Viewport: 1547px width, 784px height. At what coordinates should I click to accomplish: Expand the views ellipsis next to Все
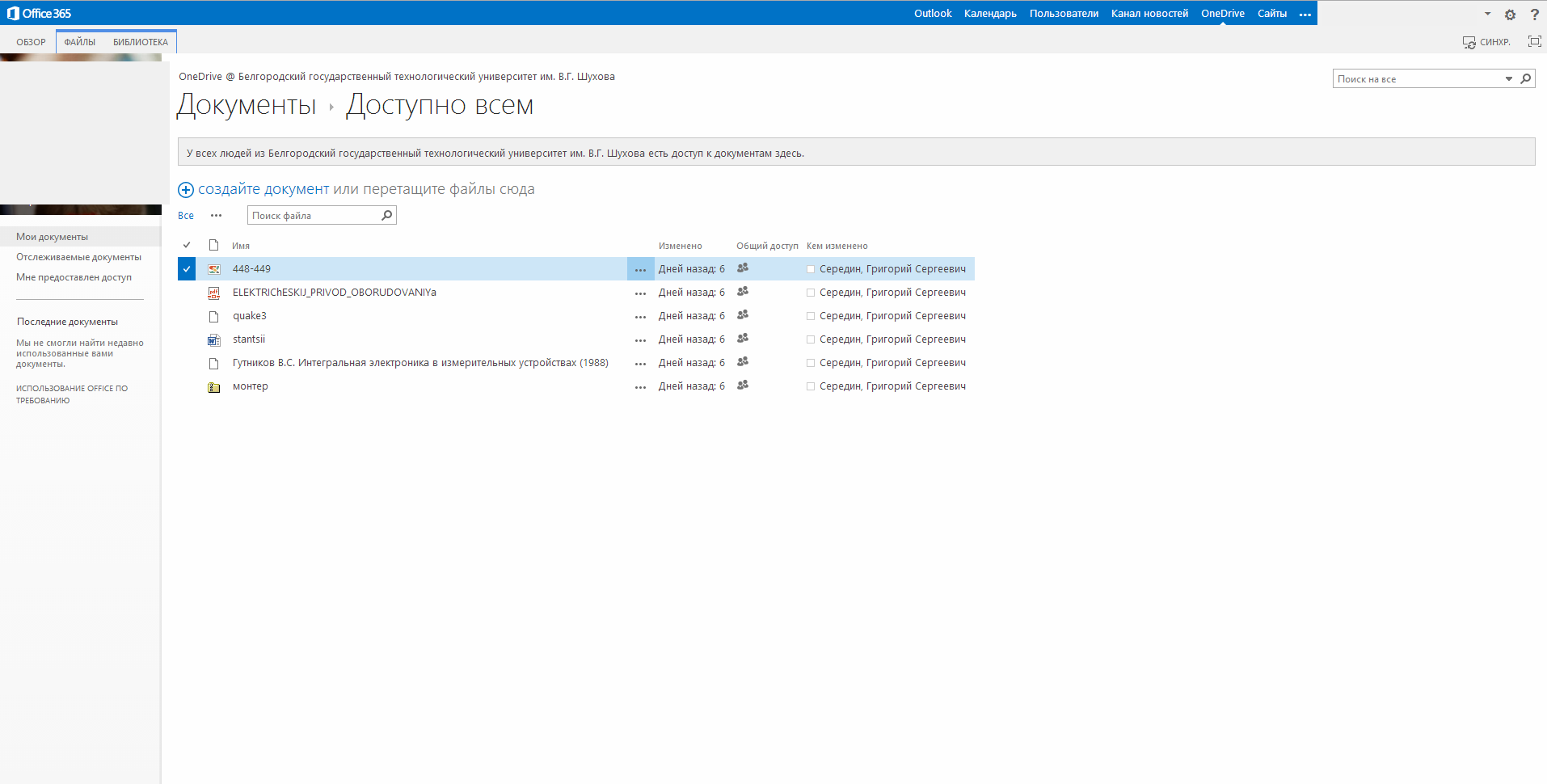pos(216,216)
